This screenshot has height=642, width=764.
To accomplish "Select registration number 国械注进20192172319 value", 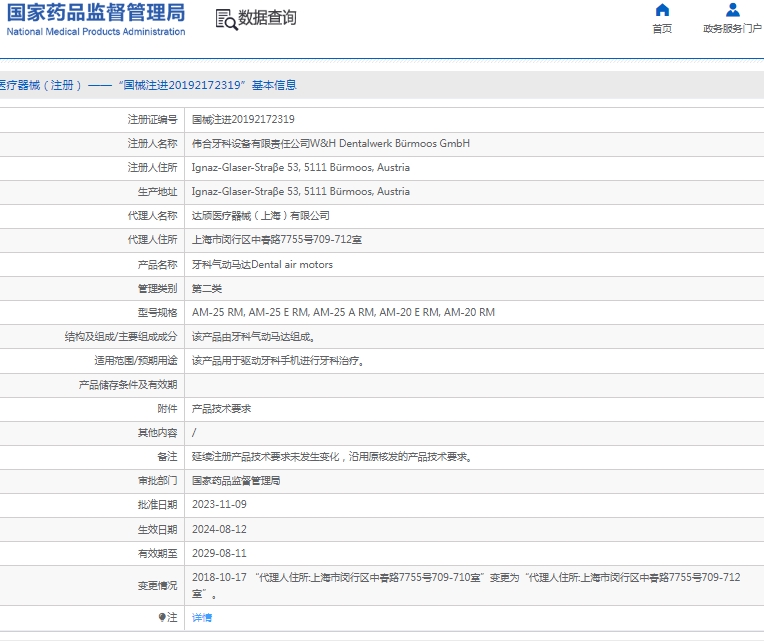I will coord(243,119).
